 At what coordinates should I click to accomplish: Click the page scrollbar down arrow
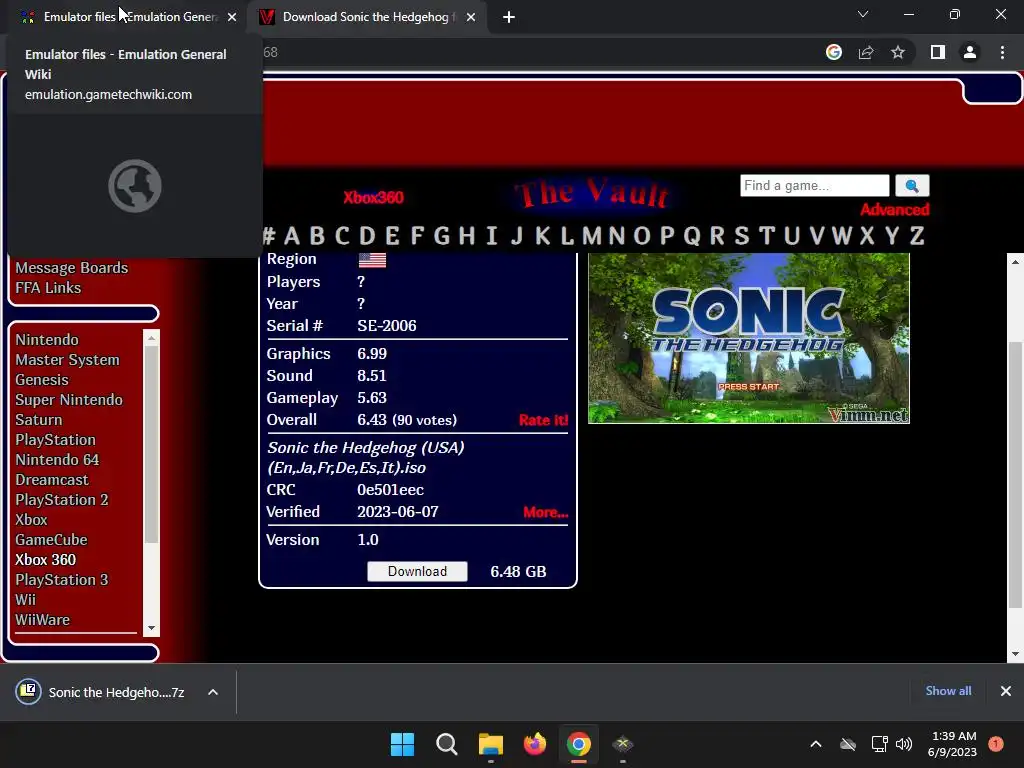click(x=1015, y=654)
